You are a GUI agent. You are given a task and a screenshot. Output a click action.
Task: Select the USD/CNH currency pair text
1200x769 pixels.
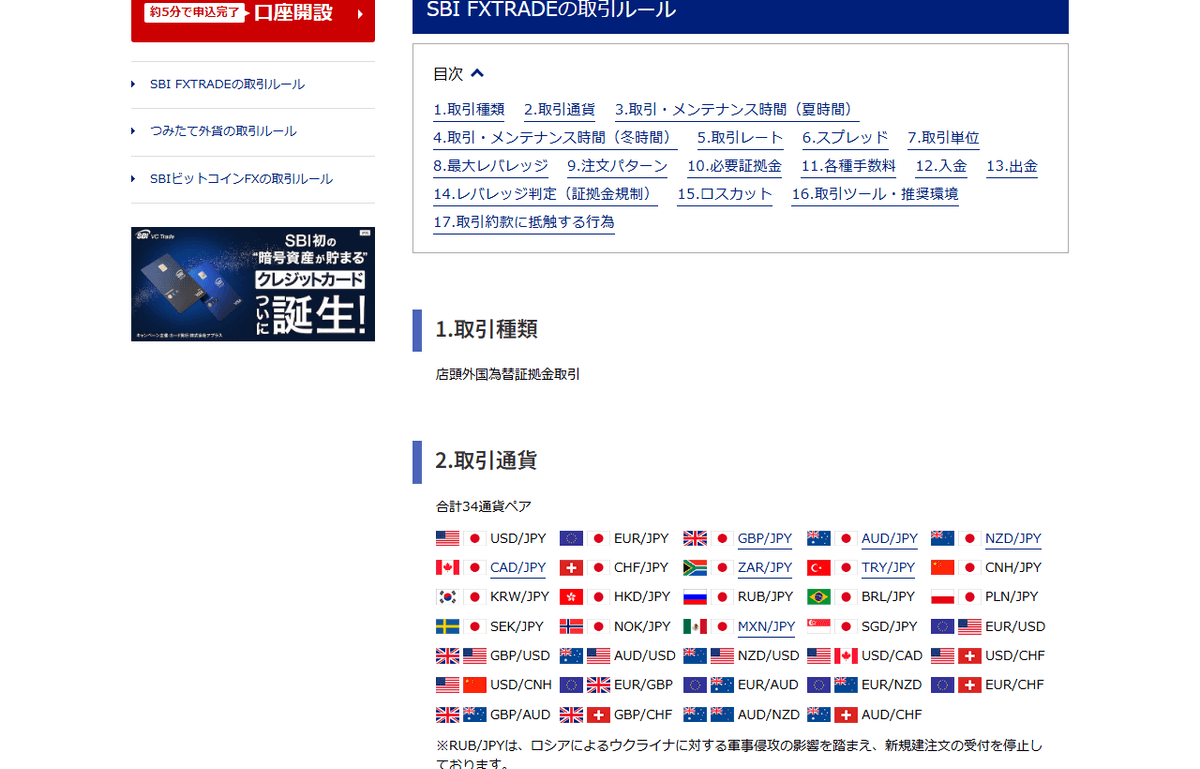[x=521, y=685]
